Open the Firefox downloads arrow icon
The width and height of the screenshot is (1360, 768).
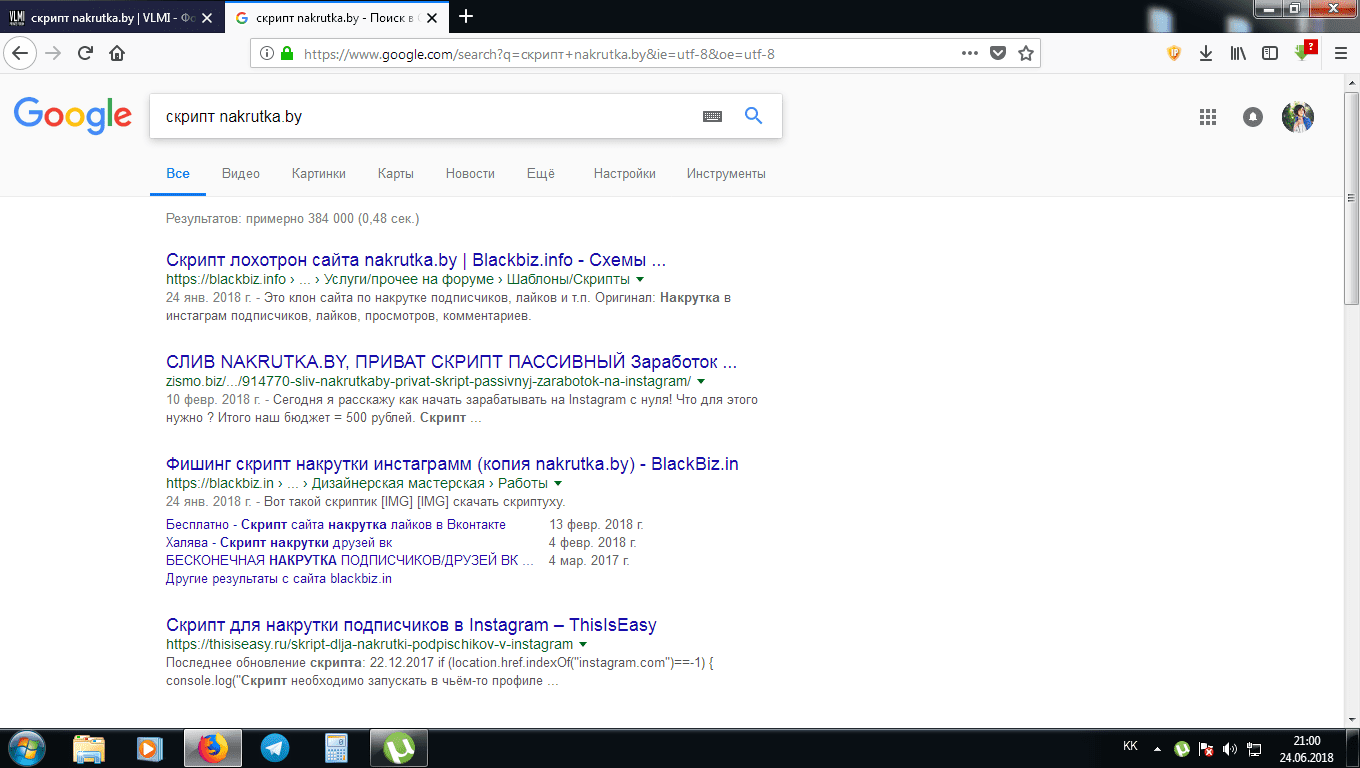coord(1206,54)
